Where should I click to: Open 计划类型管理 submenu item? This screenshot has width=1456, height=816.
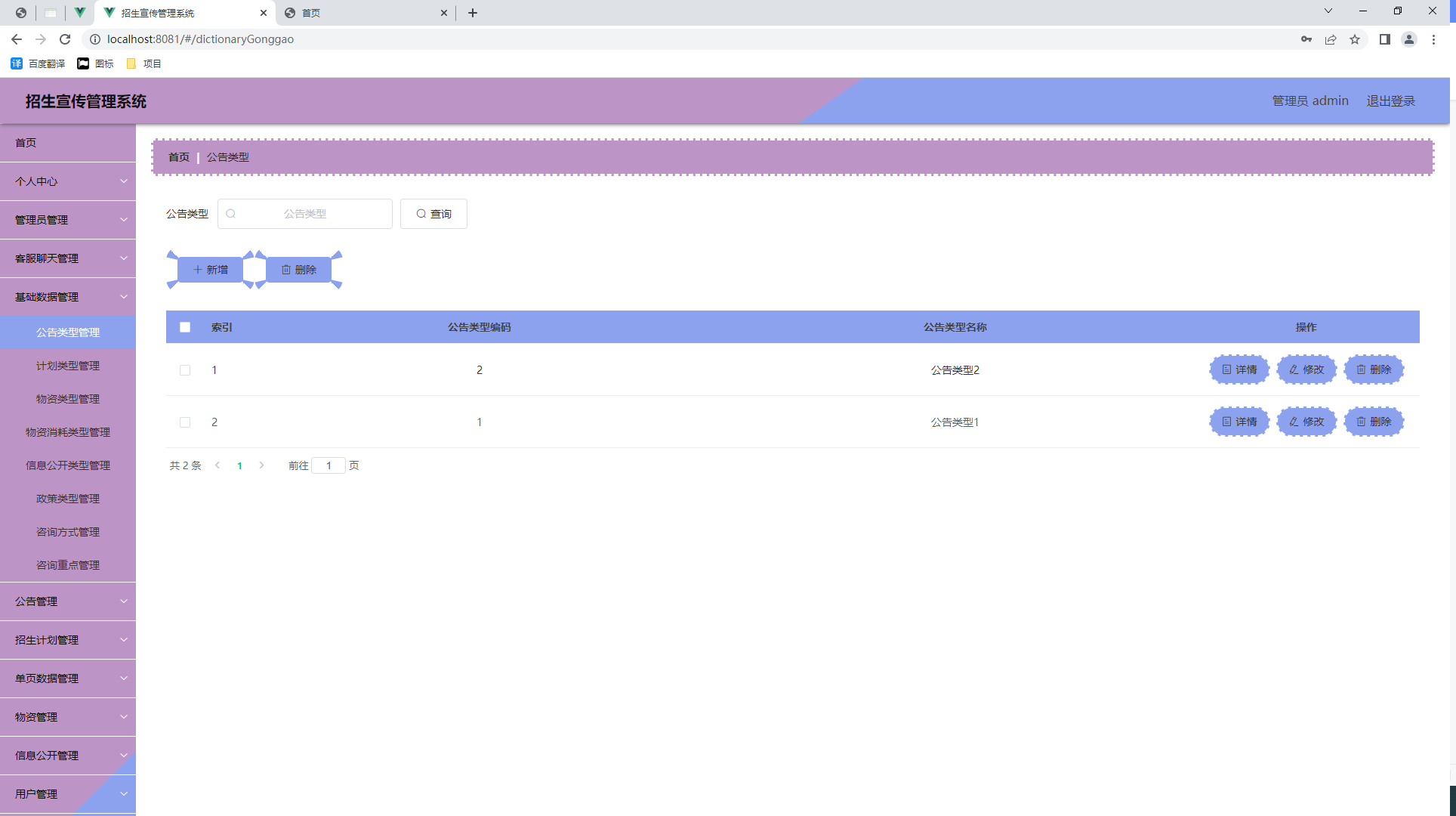(x=68, y=366)
